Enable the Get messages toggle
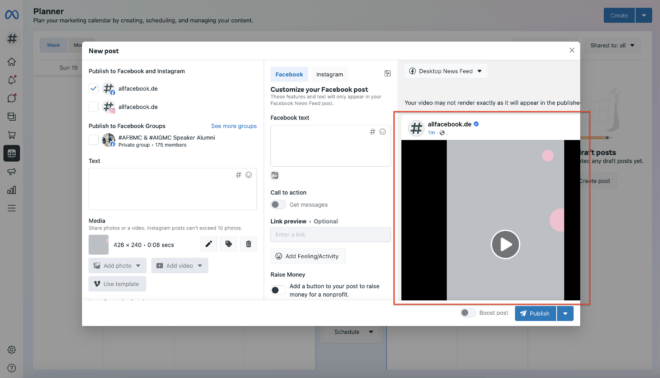660x378 pixels. tap(277, 205)
